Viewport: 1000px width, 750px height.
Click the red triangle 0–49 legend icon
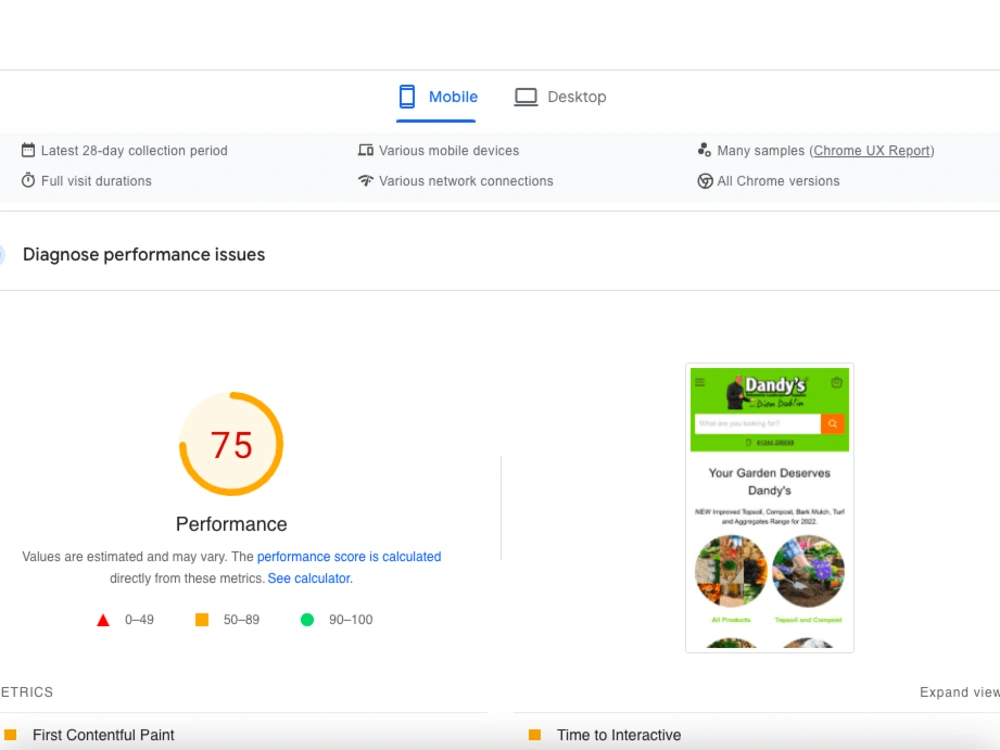(103, 620)
